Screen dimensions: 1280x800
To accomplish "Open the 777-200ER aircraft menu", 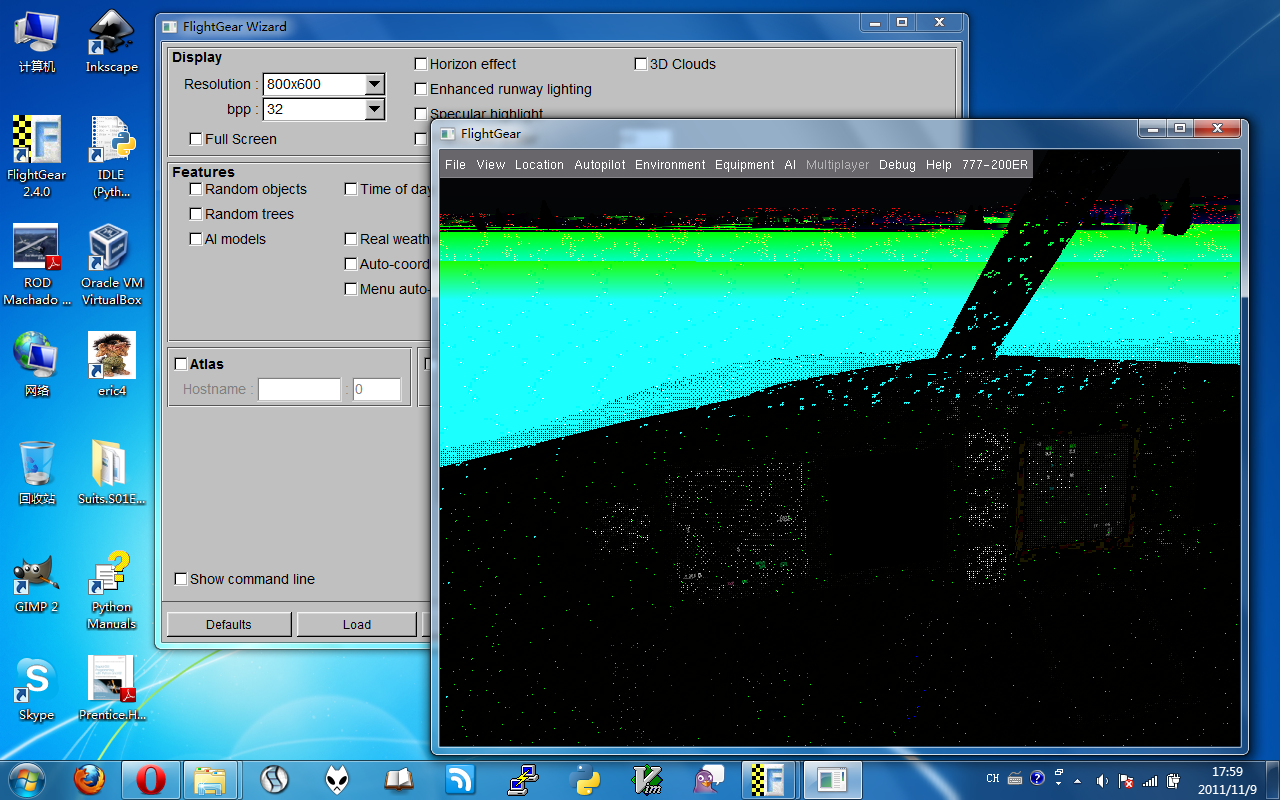I will click(995, 165).
